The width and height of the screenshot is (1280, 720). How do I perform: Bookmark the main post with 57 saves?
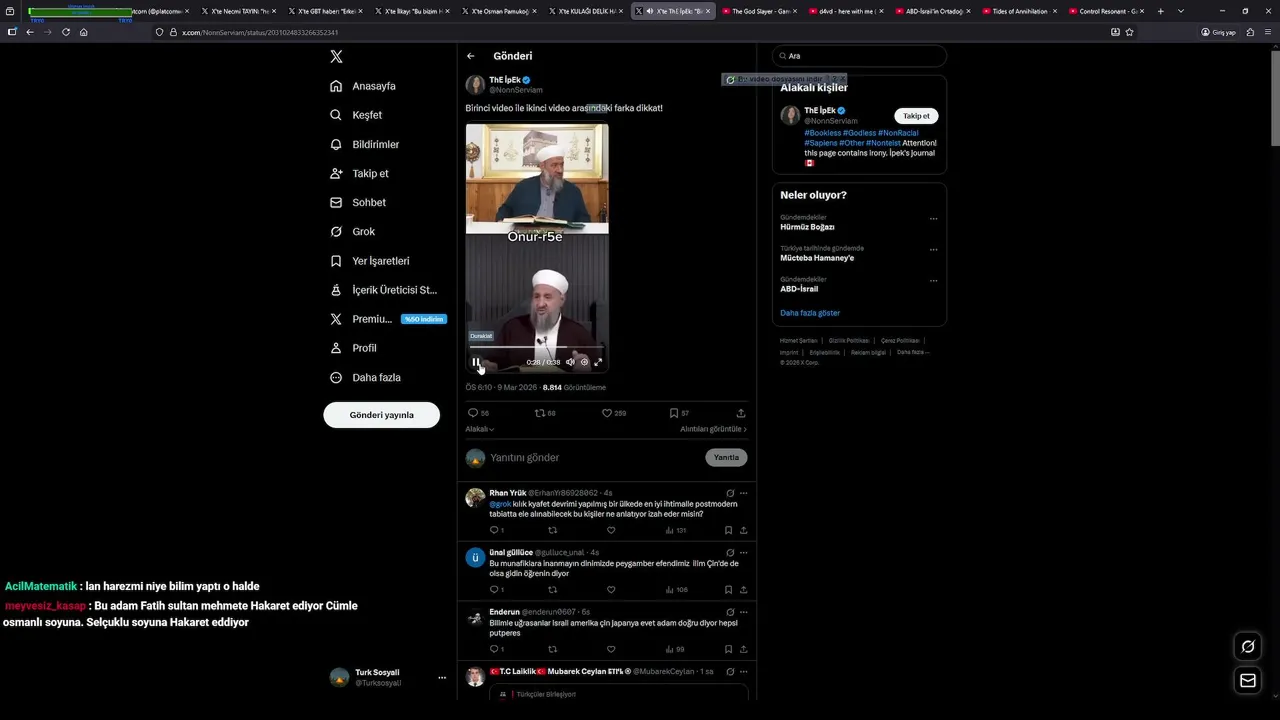679,413
